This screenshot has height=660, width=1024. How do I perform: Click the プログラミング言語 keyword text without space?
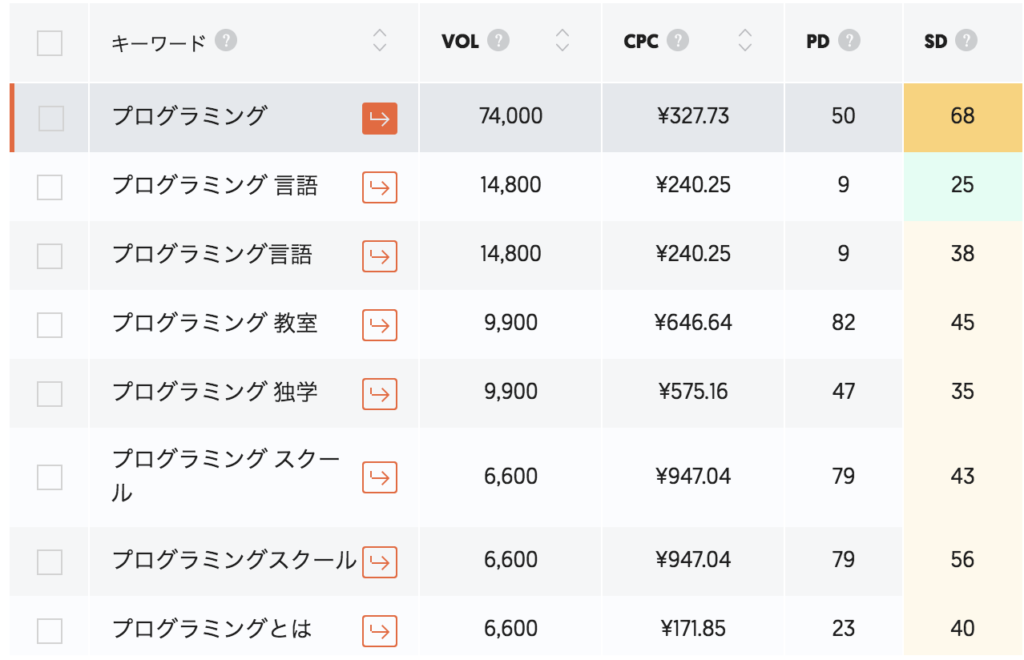tap(212, 255)
